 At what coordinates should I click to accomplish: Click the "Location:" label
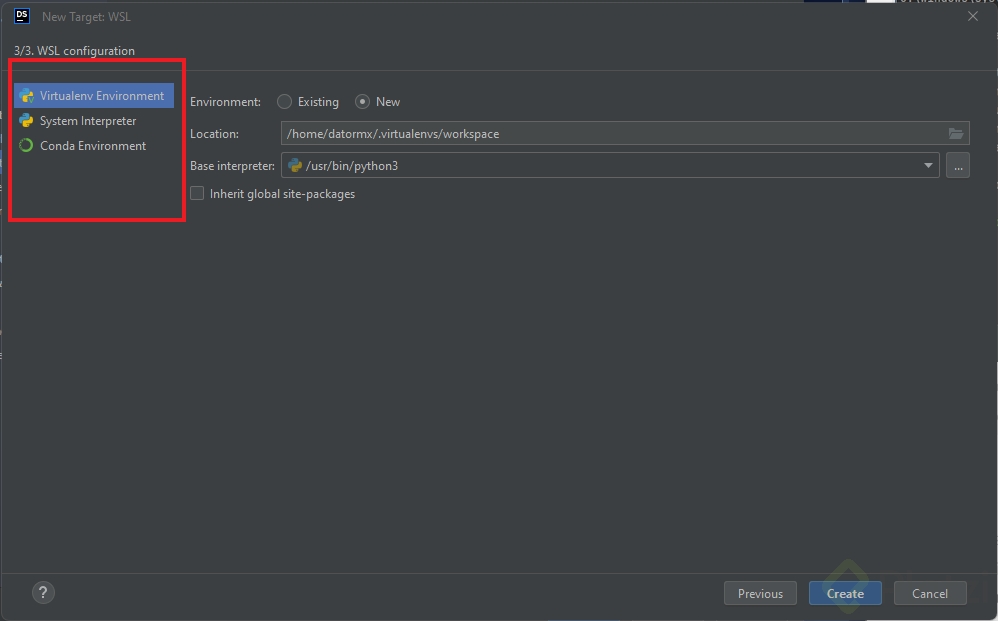click(x=214, y=134)
